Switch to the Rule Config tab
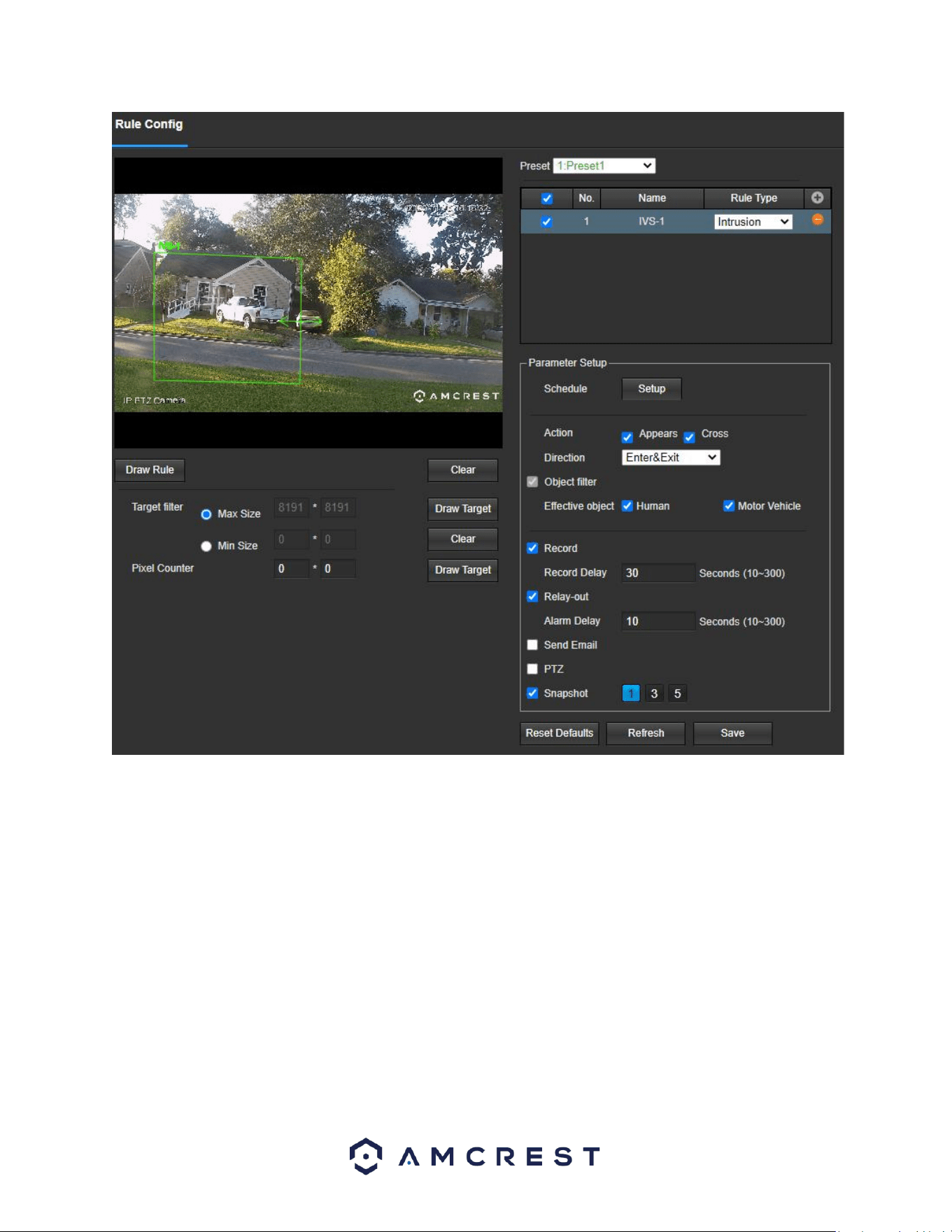 [x=149, y=125]
